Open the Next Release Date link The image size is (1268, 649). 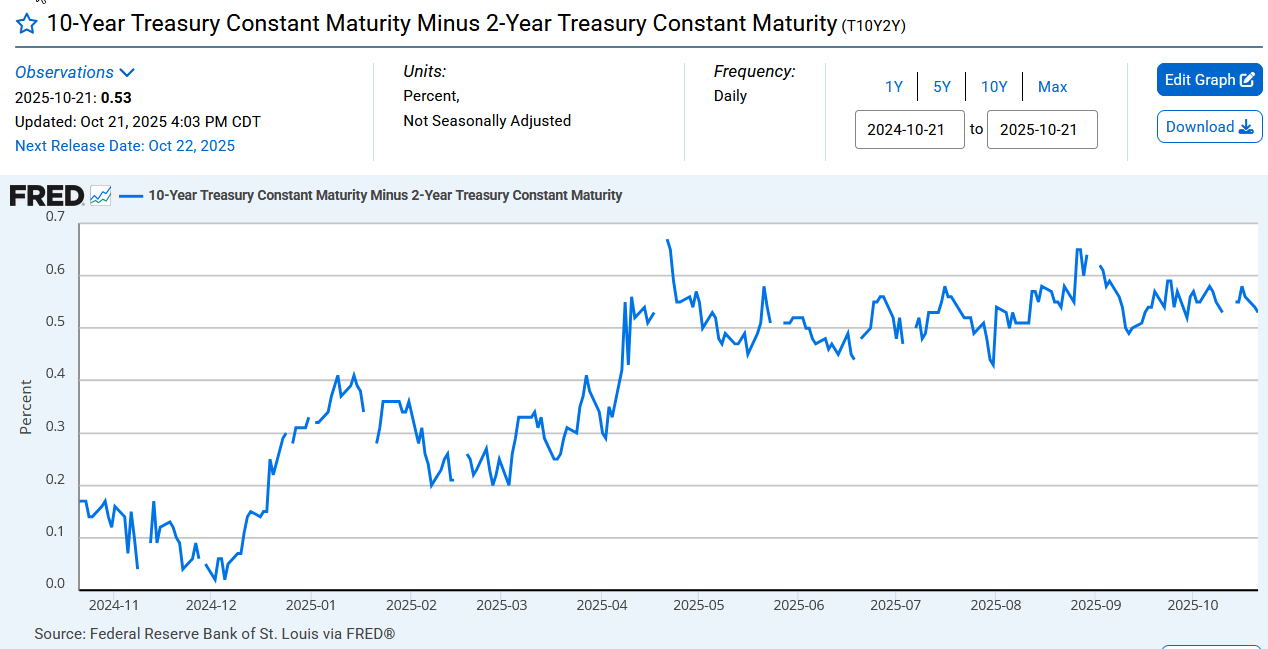[125, 146]
